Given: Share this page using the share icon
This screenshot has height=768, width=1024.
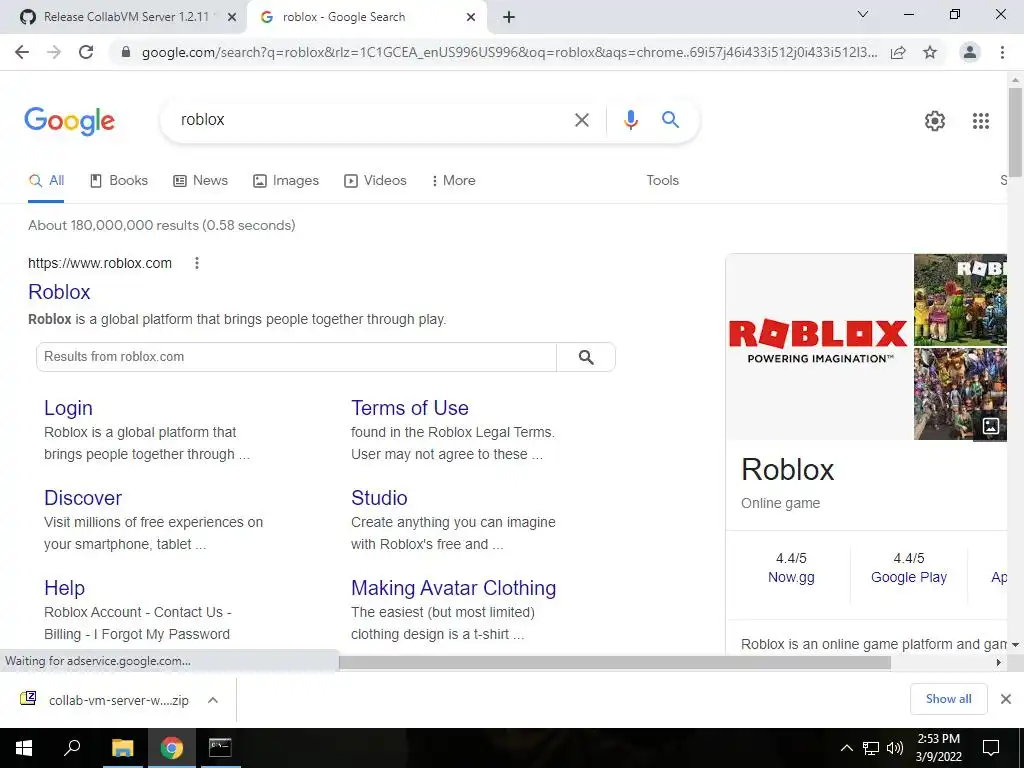Looking at the screenshot, I should [898, 52].
